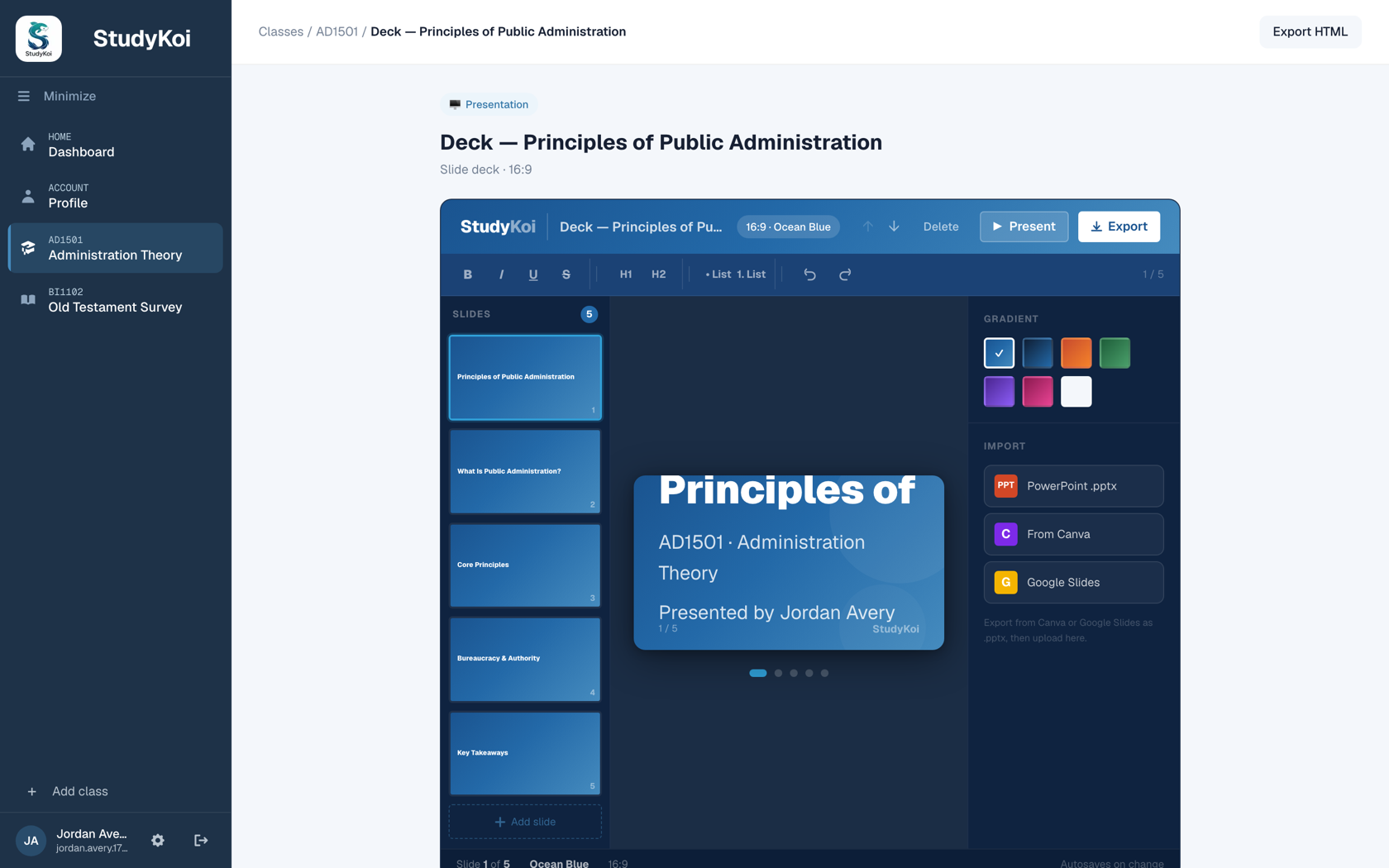Click the logout icon in the sidebar footer
The image size is (1389, 868).
tap(201, 841)
